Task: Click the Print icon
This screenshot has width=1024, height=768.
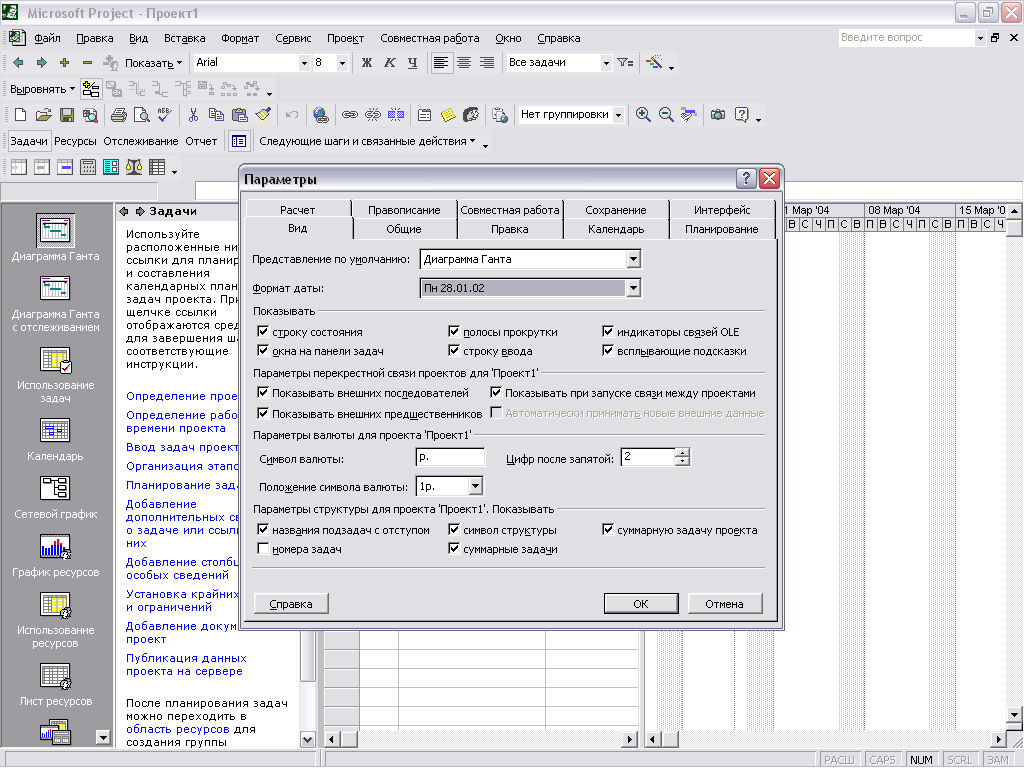Action: (x=118, y=115)
